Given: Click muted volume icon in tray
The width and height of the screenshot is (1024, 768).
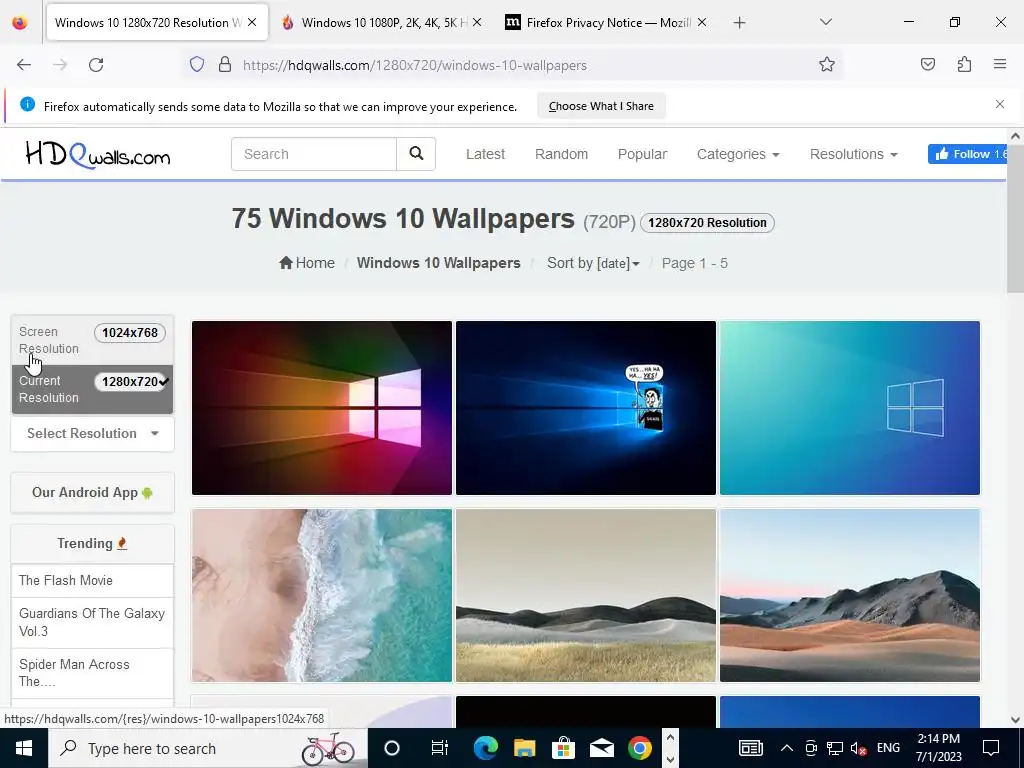Looking at the screenshot, I should coord(858,748).
